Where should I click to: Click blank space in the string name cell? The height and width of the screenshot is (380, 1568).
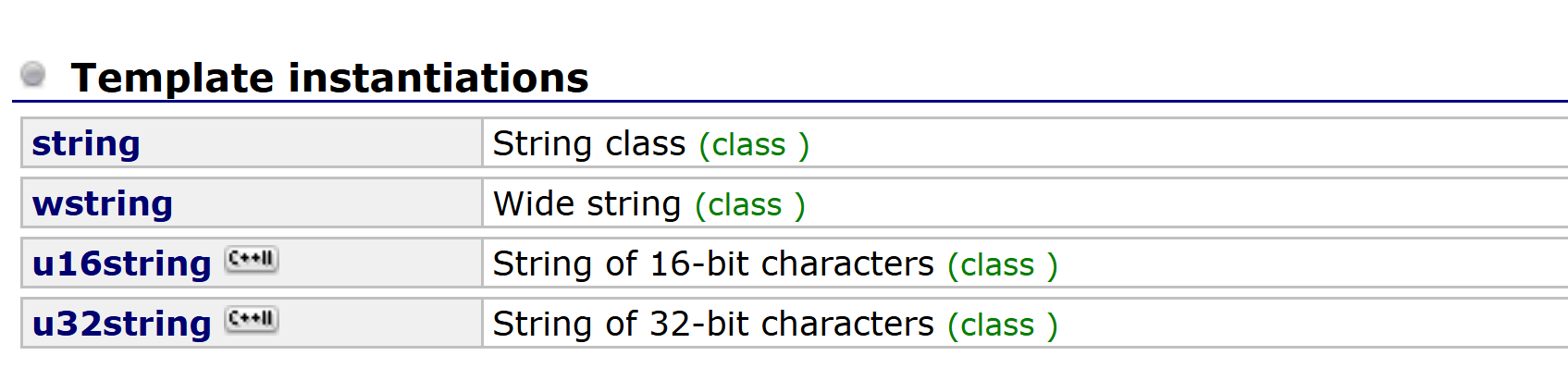[x=310, y=143]
